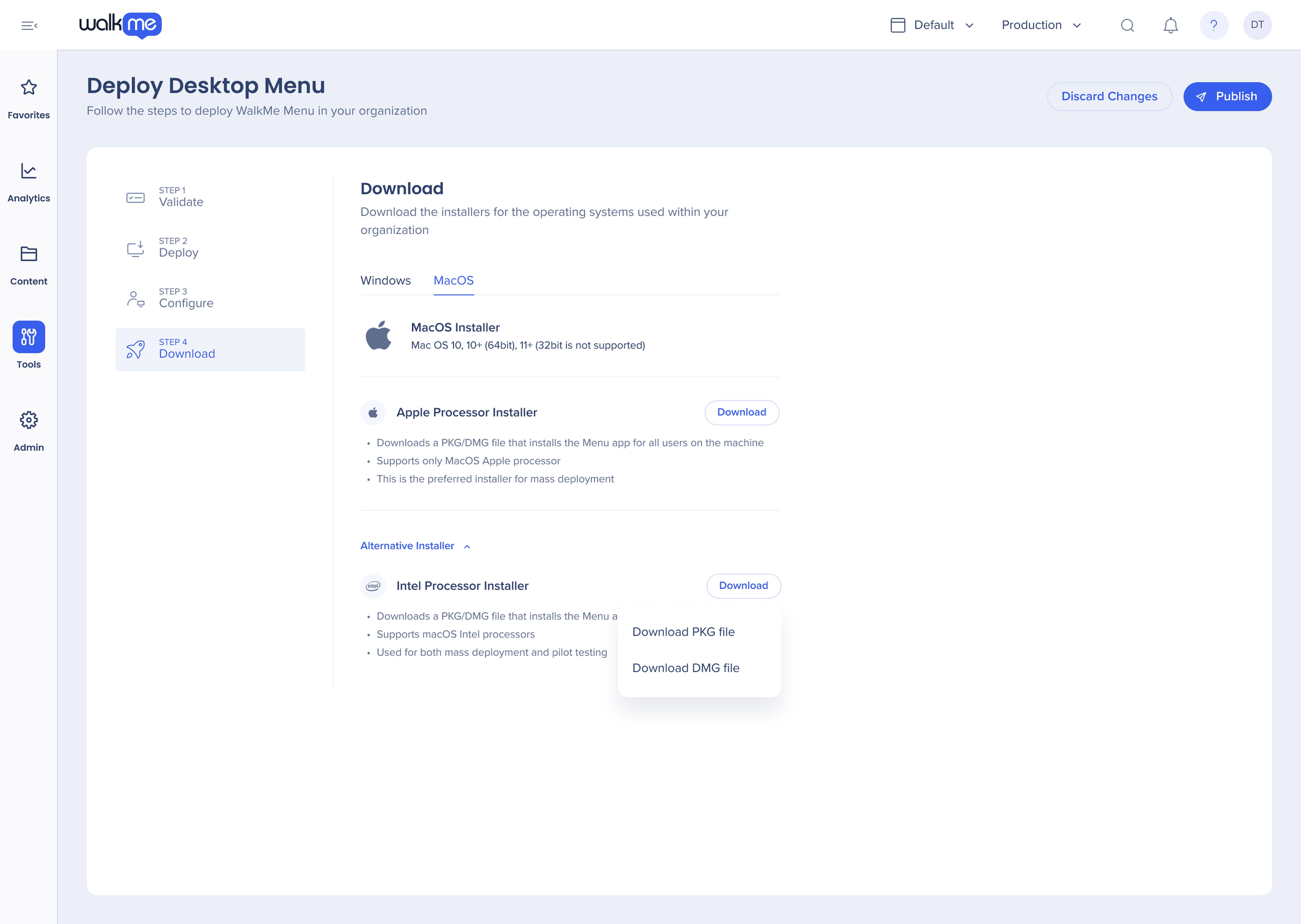
Task: Click 'Supports only MacOS Apple processor' text
Action: 468,461
